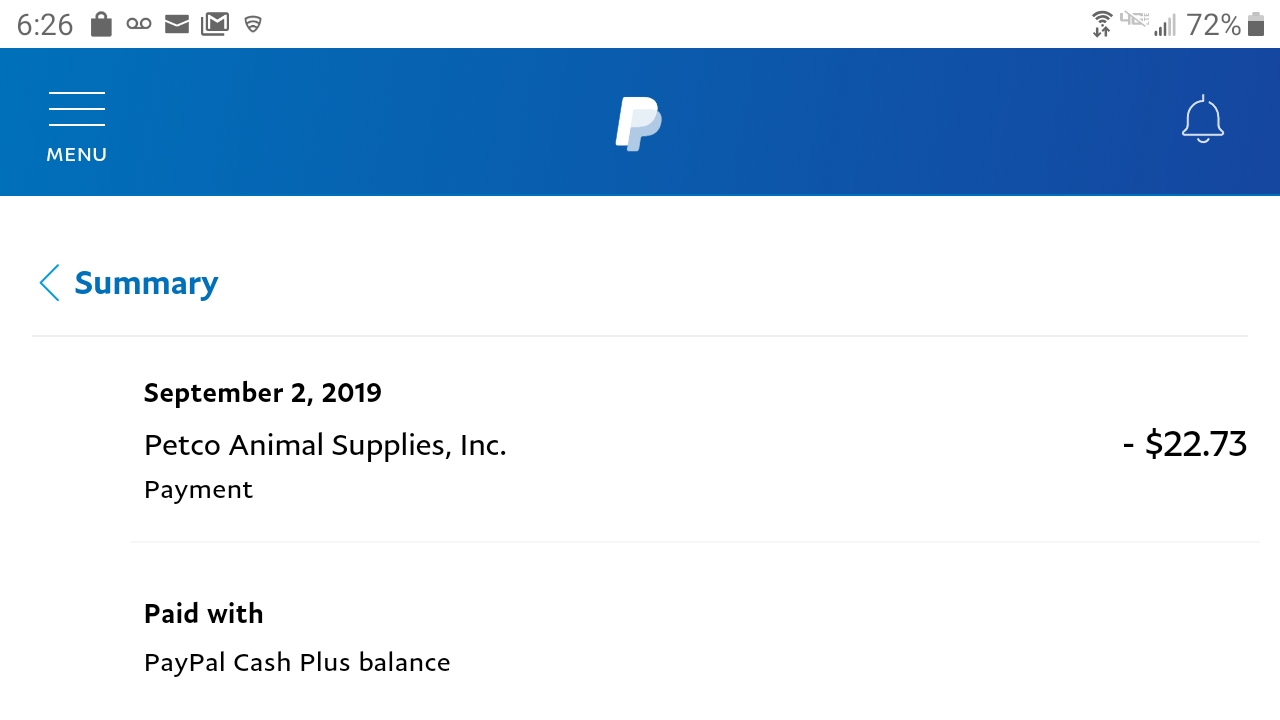Tap the envelope mail status icon
This screenshot has width=1280, height=720.
[177, 24]
